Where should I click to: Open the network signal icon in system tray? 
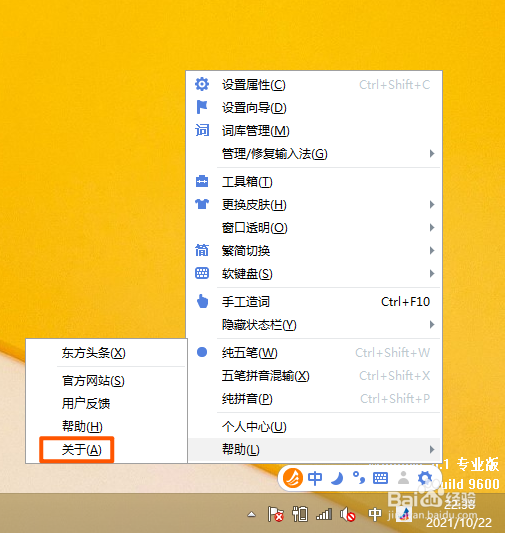pos(324,514)
